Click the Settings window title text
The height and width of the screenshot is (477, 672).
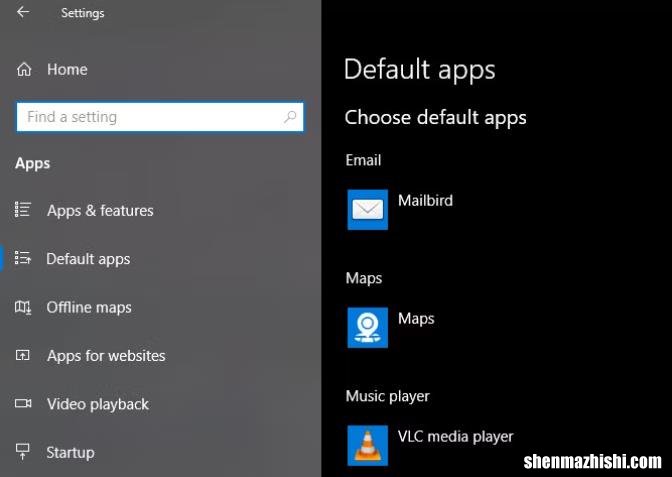(x=82, y=13)
